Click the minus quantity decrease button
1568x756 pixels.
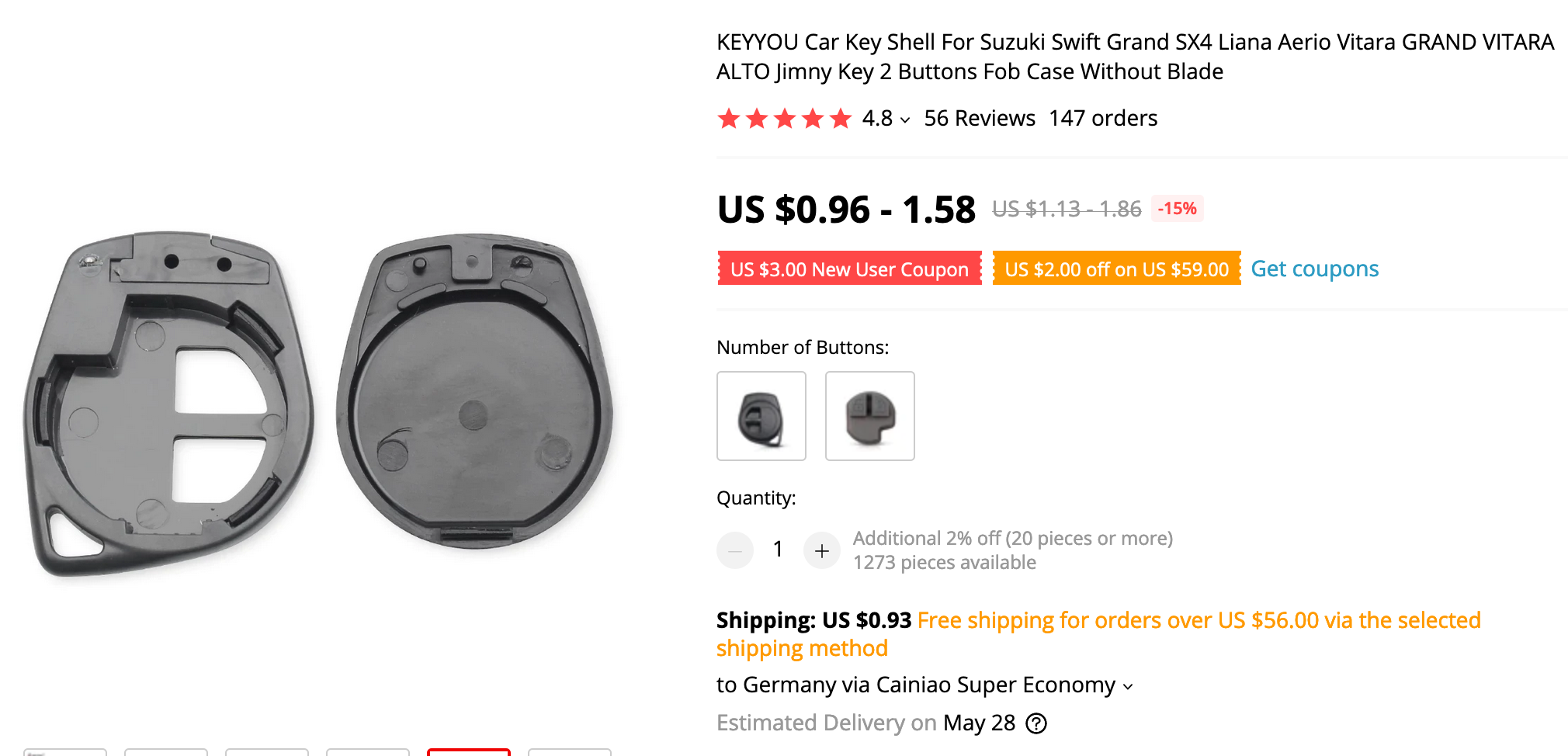[x=734, y=550]
